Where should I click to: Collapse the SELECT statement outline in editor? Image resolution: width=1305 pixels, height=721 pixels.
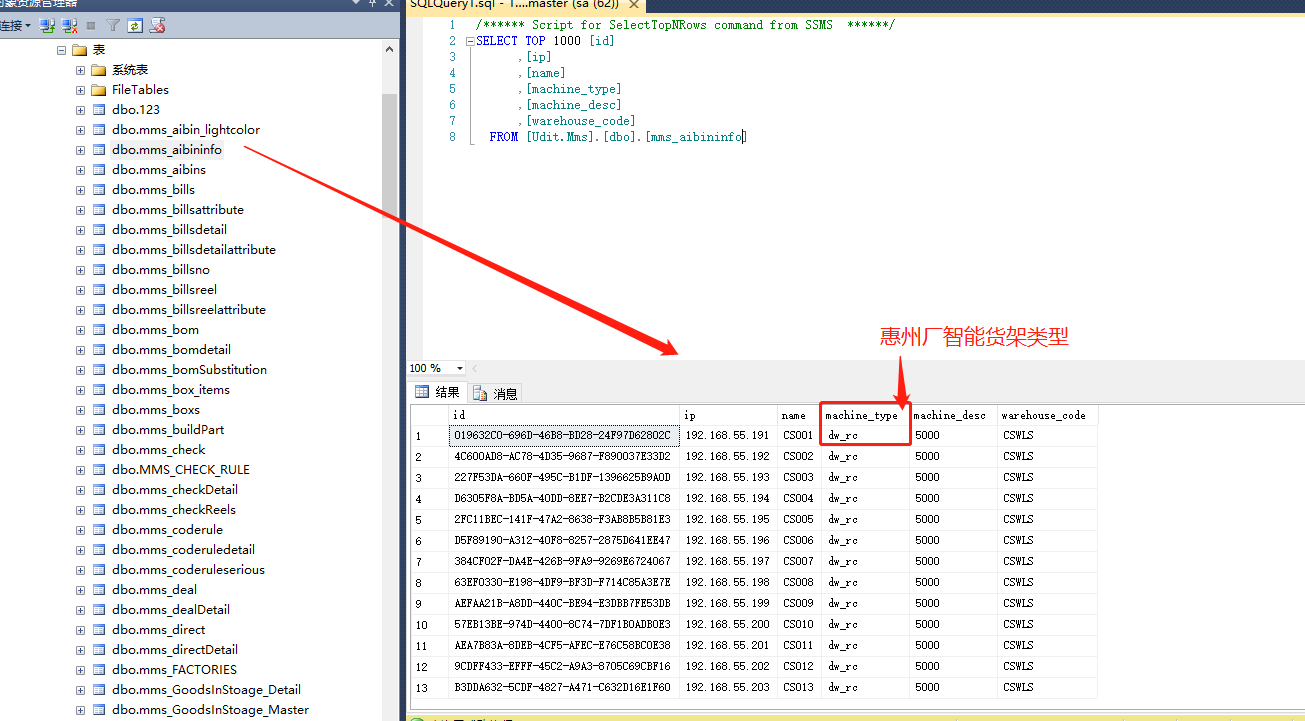coord(470,41)
